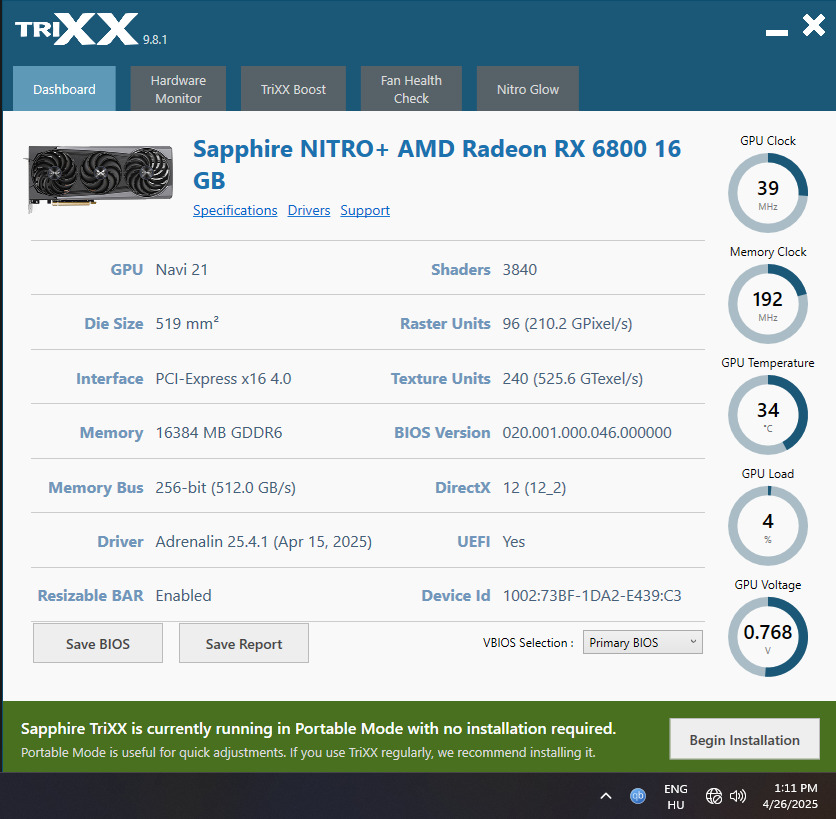Click the Begin Installation button
Image resolution: width=836 pixels, height=819 pixels.
point(744,740)
